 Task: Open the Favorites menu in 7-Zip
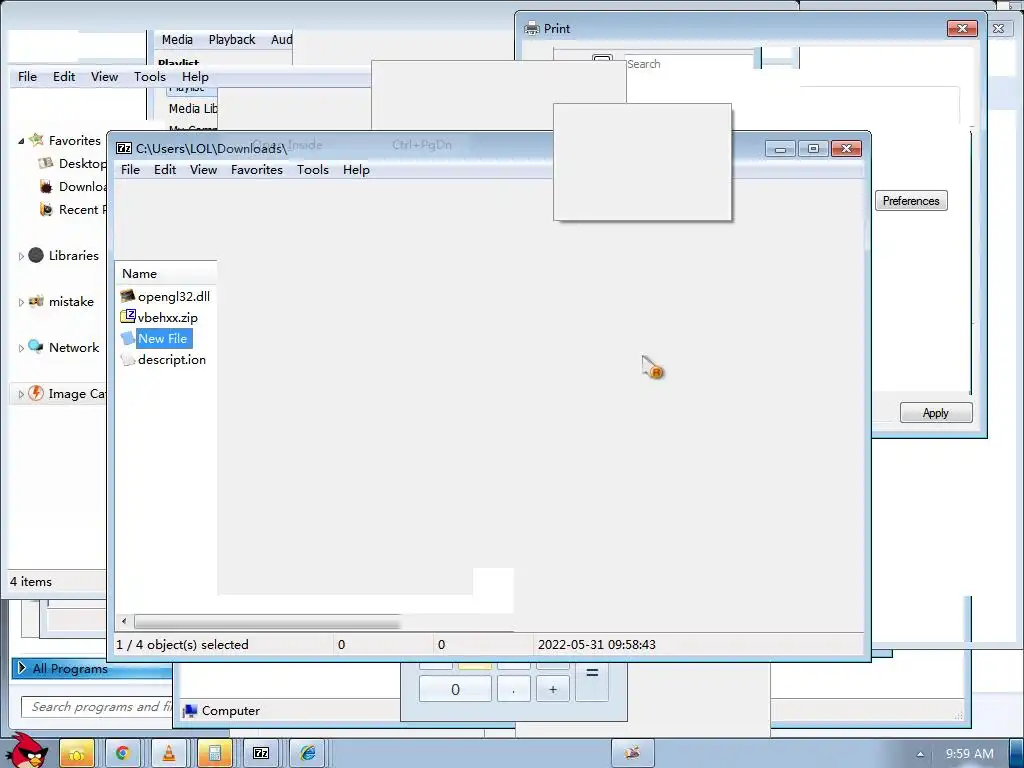257,170
